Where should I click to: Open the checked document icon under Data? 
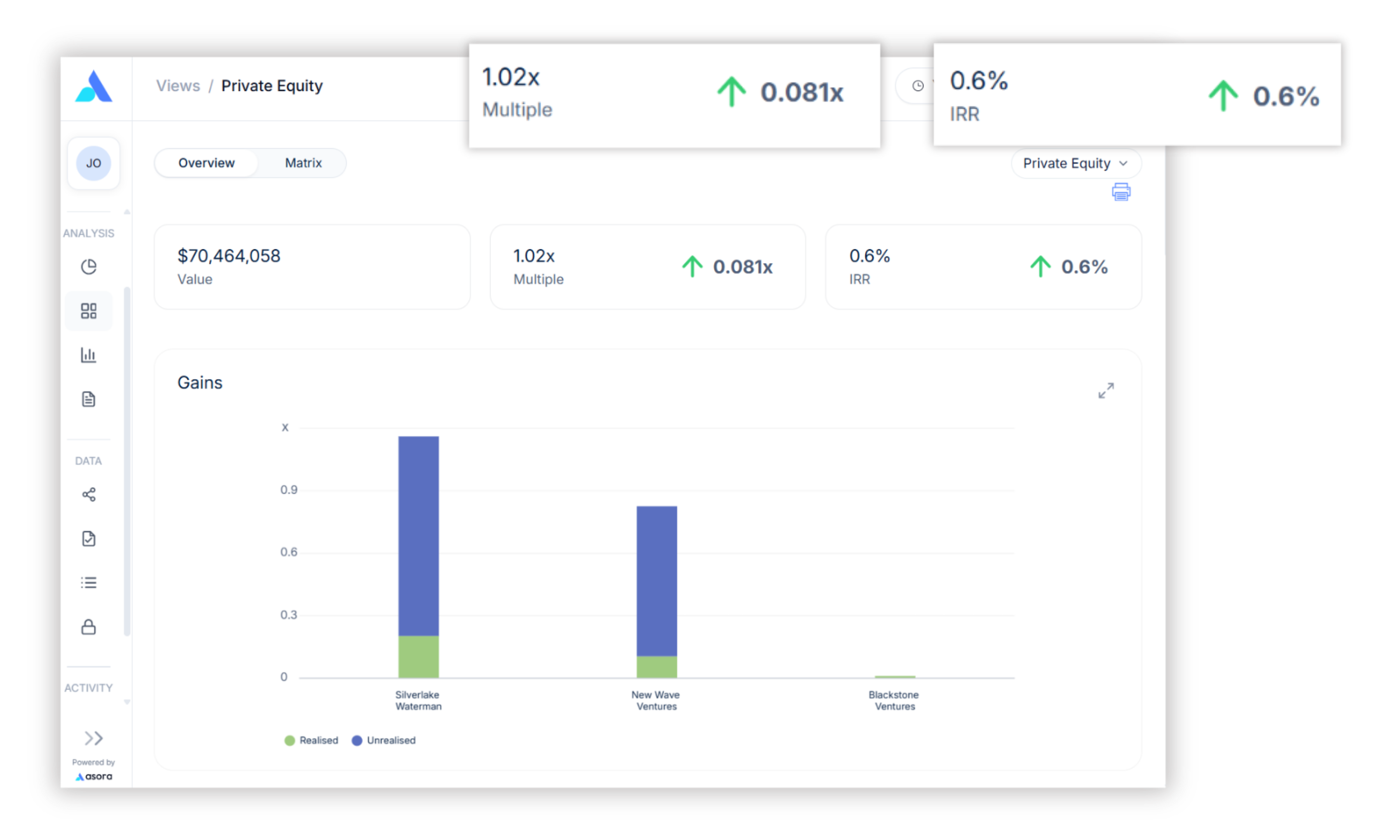[x=89, y=538]
